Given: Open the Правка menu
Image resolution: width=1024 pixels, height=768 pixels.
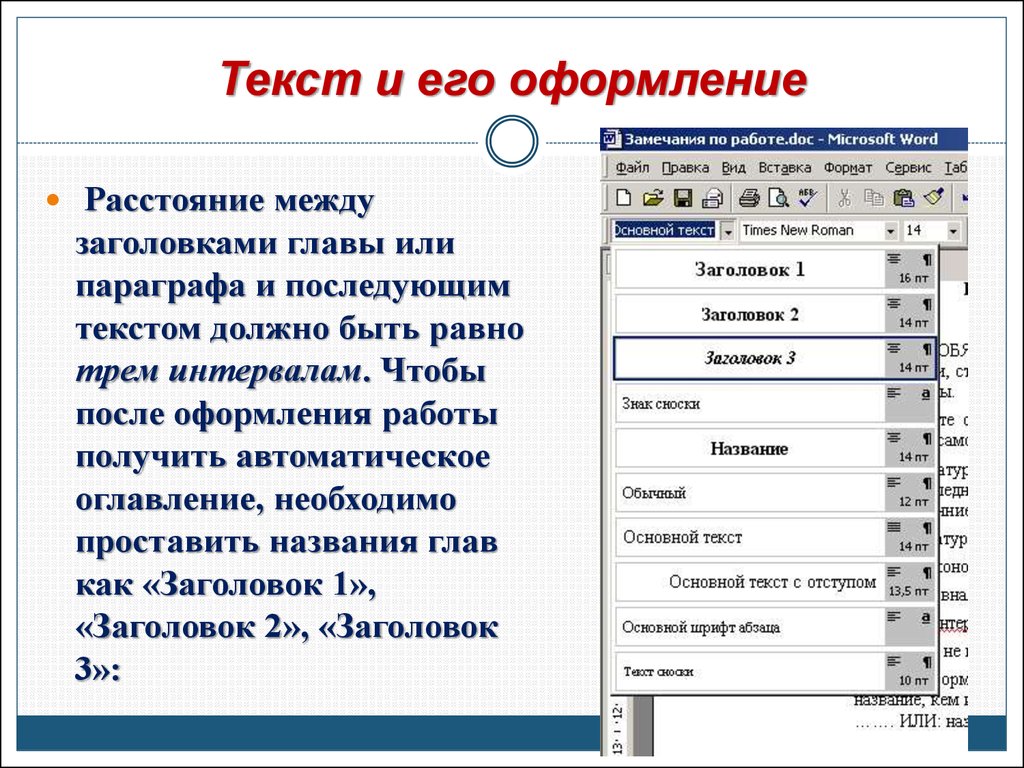Looking at the screenshot, I should pos(685,168).
